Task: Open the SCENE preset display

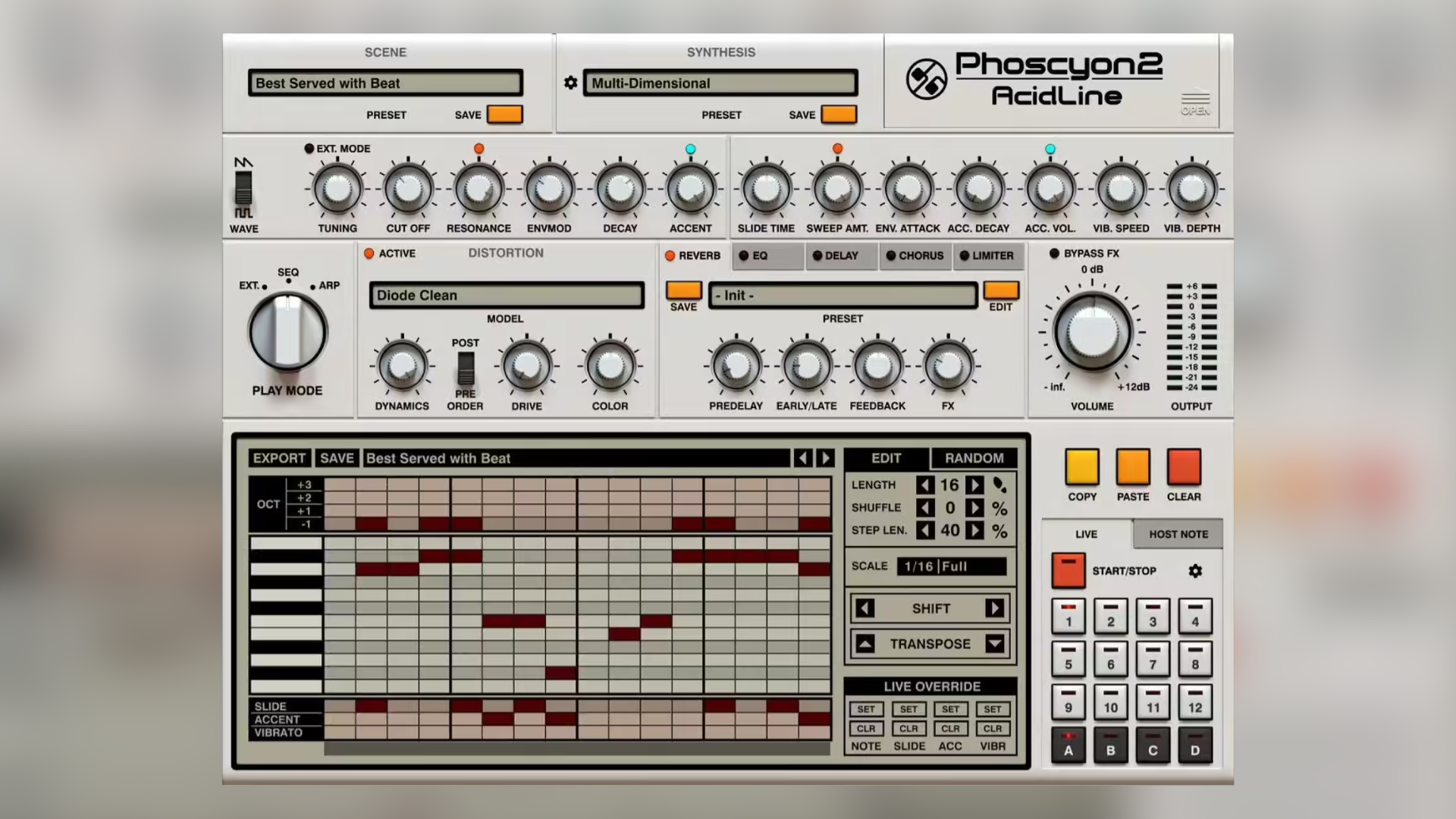Action: coord(385,83)
